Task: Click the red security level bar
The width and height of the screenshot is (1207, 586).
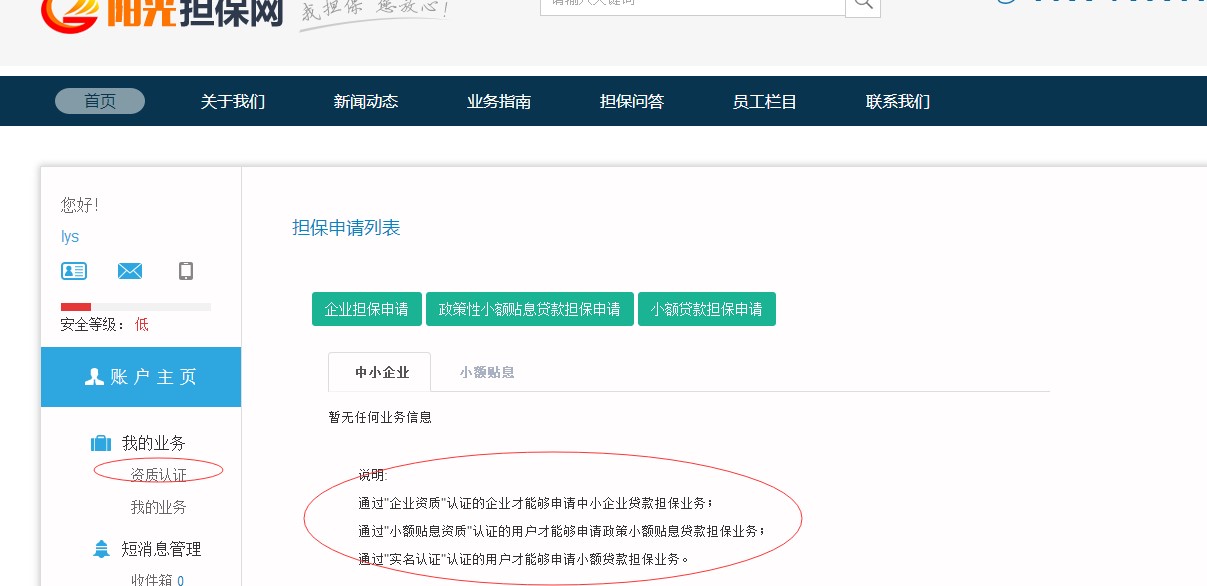Action: [x=76, y=307]
